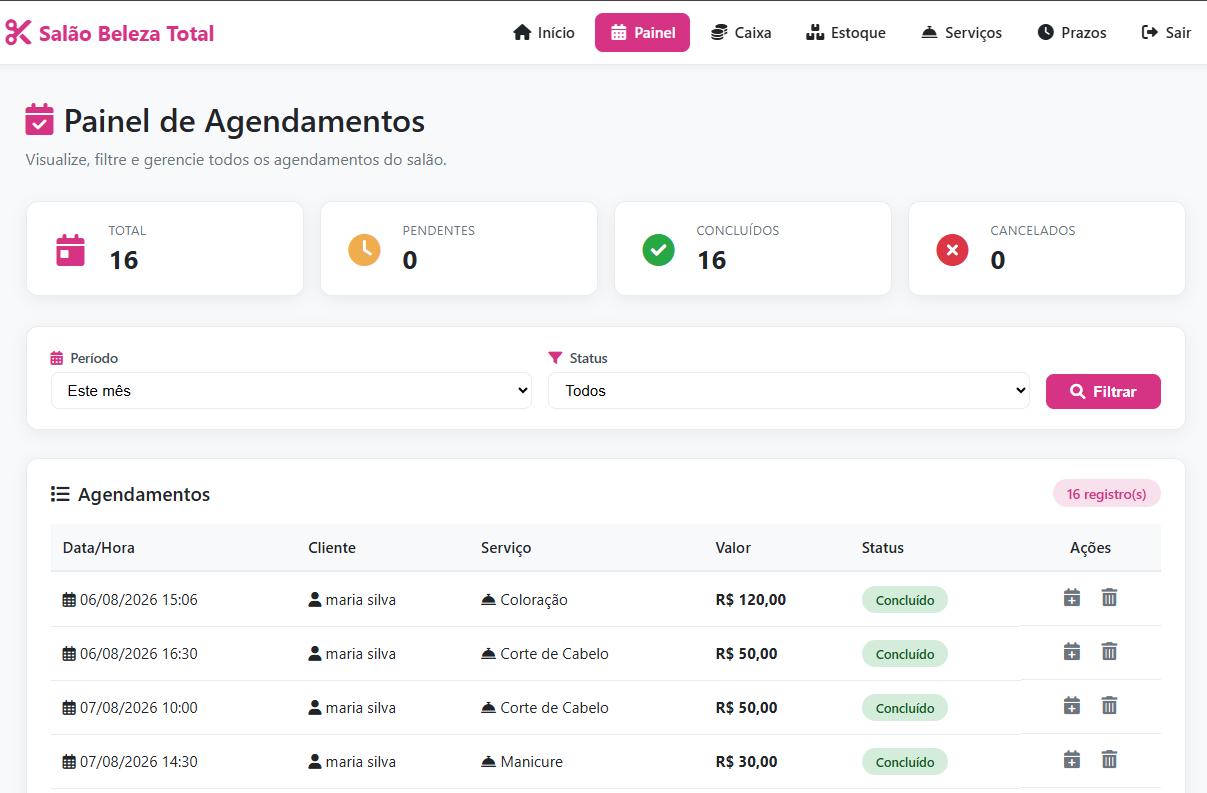Click the Salão Beleza Total brand link
1207x793 pixels.
(110, 33)
